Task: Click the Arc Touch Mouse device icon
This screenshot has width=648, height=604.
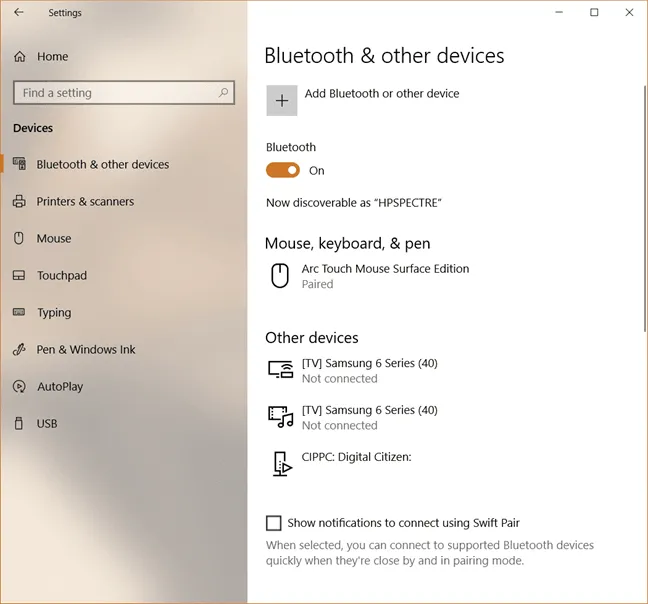Action: (280, 276)
